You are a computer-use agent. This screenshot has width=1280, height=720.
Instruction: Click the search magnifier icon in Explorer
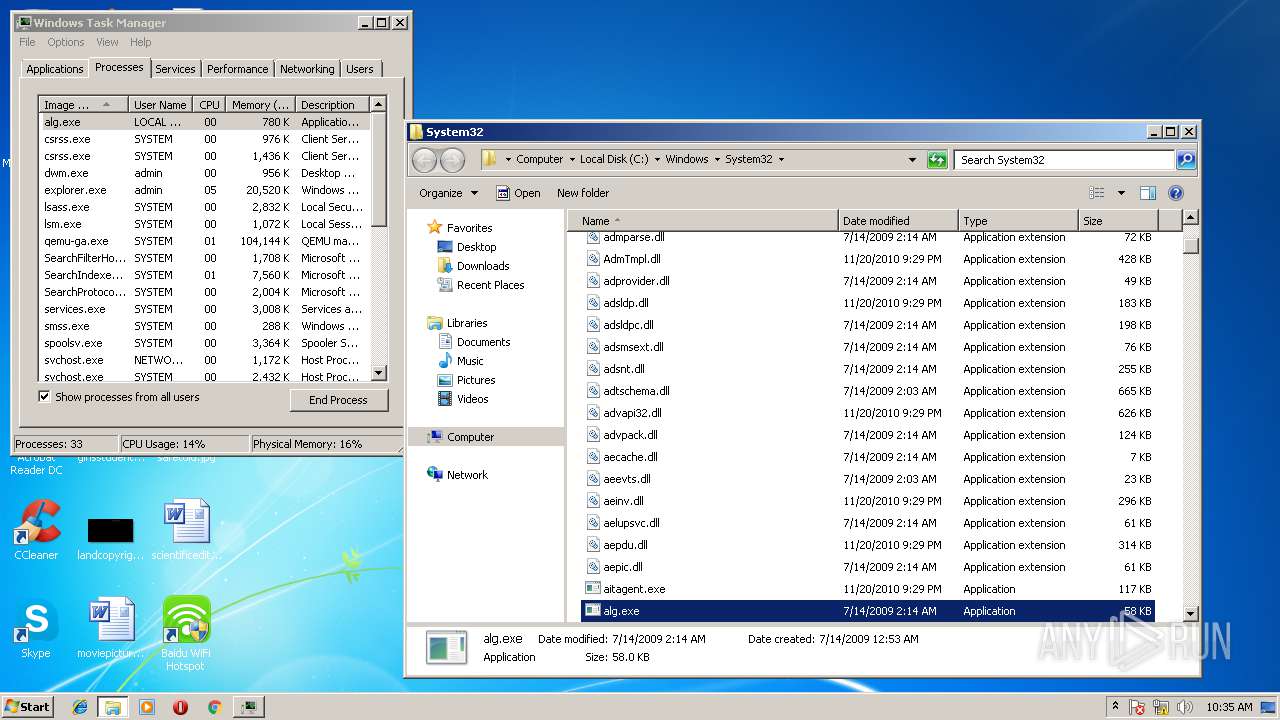coord(1185,160)
